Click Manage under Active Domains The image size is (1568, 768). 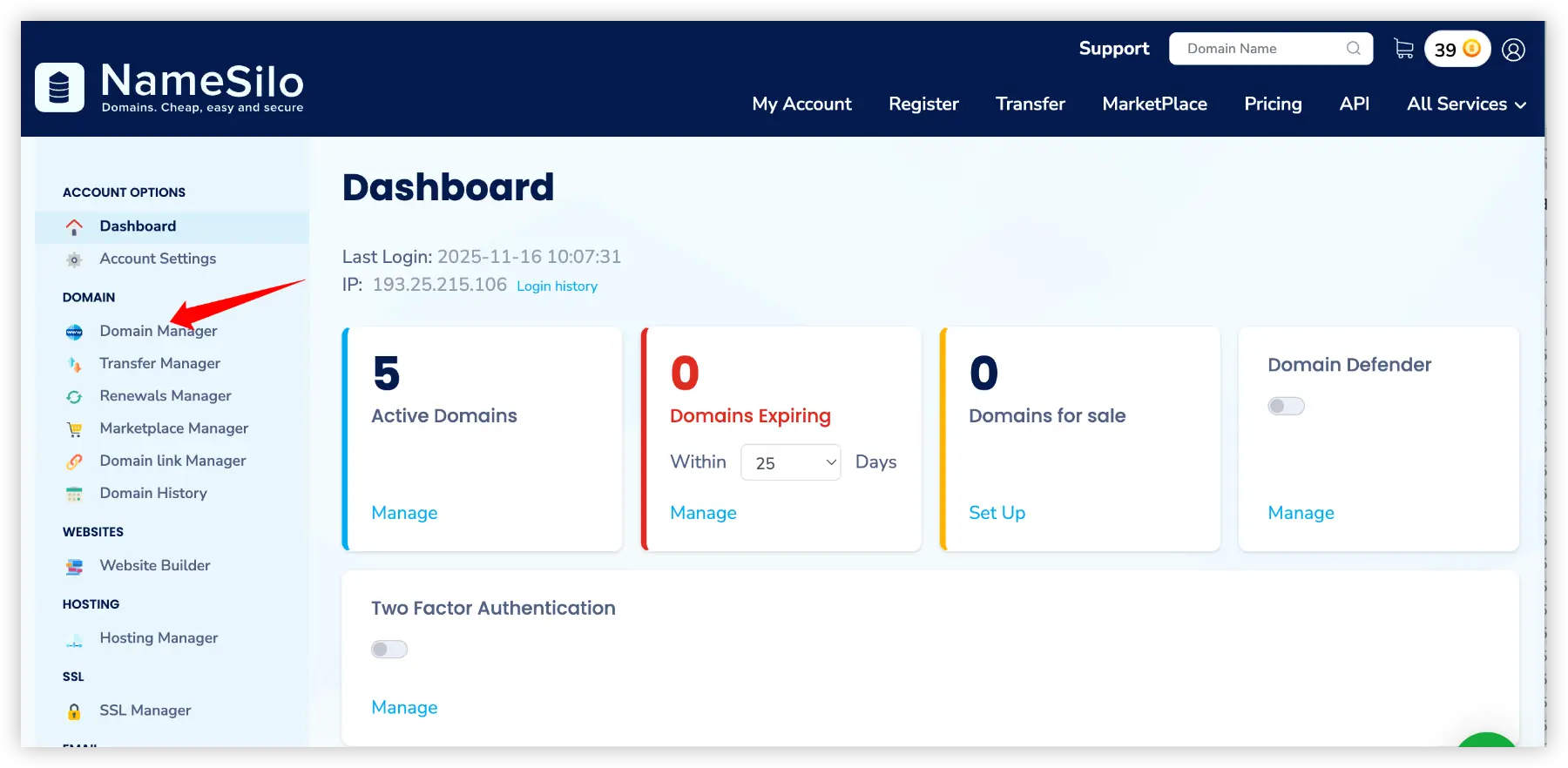coord(404,513)
